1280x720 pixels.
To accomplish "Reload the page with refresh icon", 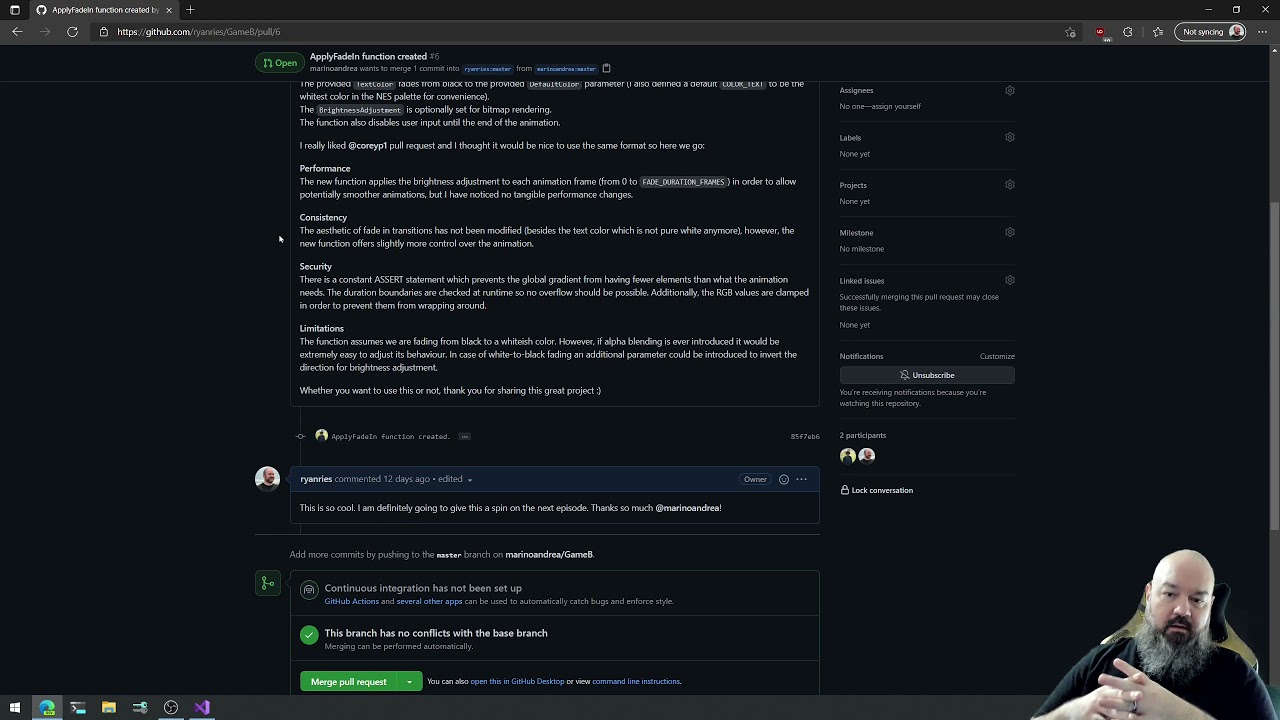I will click(72, 32).
